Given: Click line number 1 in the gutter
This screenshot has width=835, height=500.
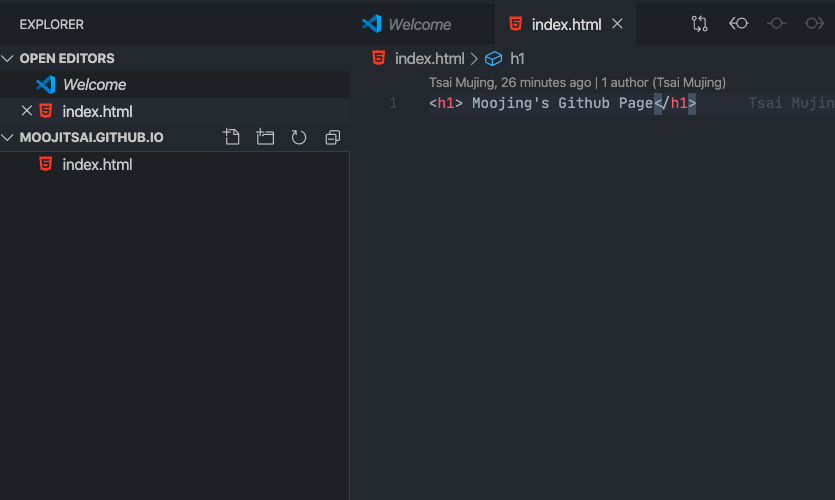Looking at the screenshot, I should coord(393,103).
